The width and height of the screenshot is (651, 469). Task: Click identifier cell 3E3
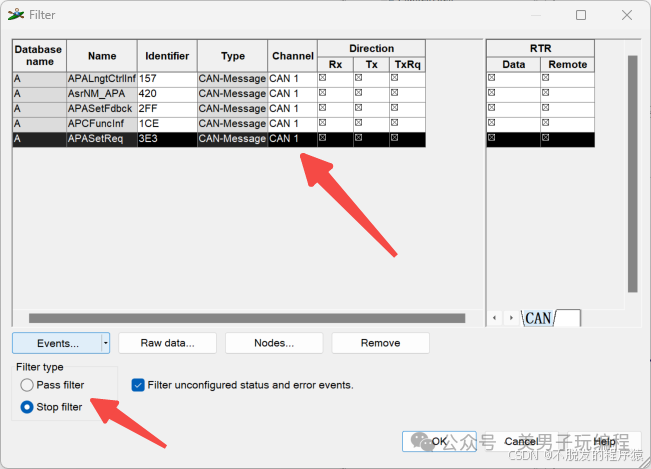167,139
